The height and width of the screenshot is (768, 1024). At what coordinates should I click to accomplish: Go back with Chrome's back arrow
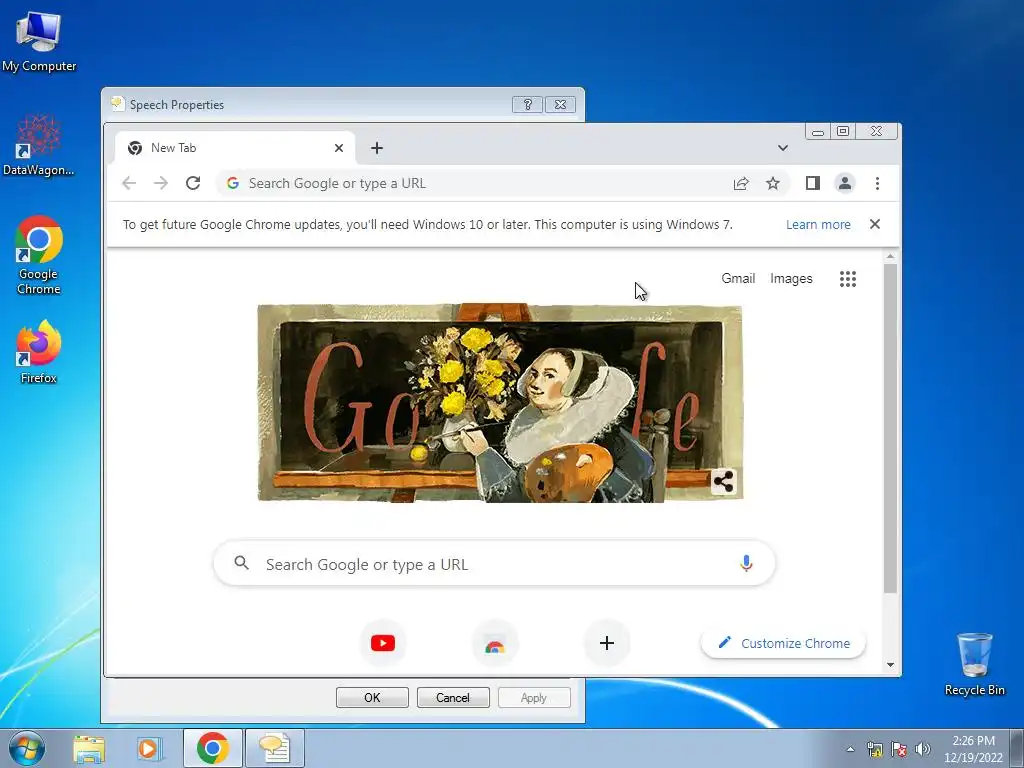(129, 184)
